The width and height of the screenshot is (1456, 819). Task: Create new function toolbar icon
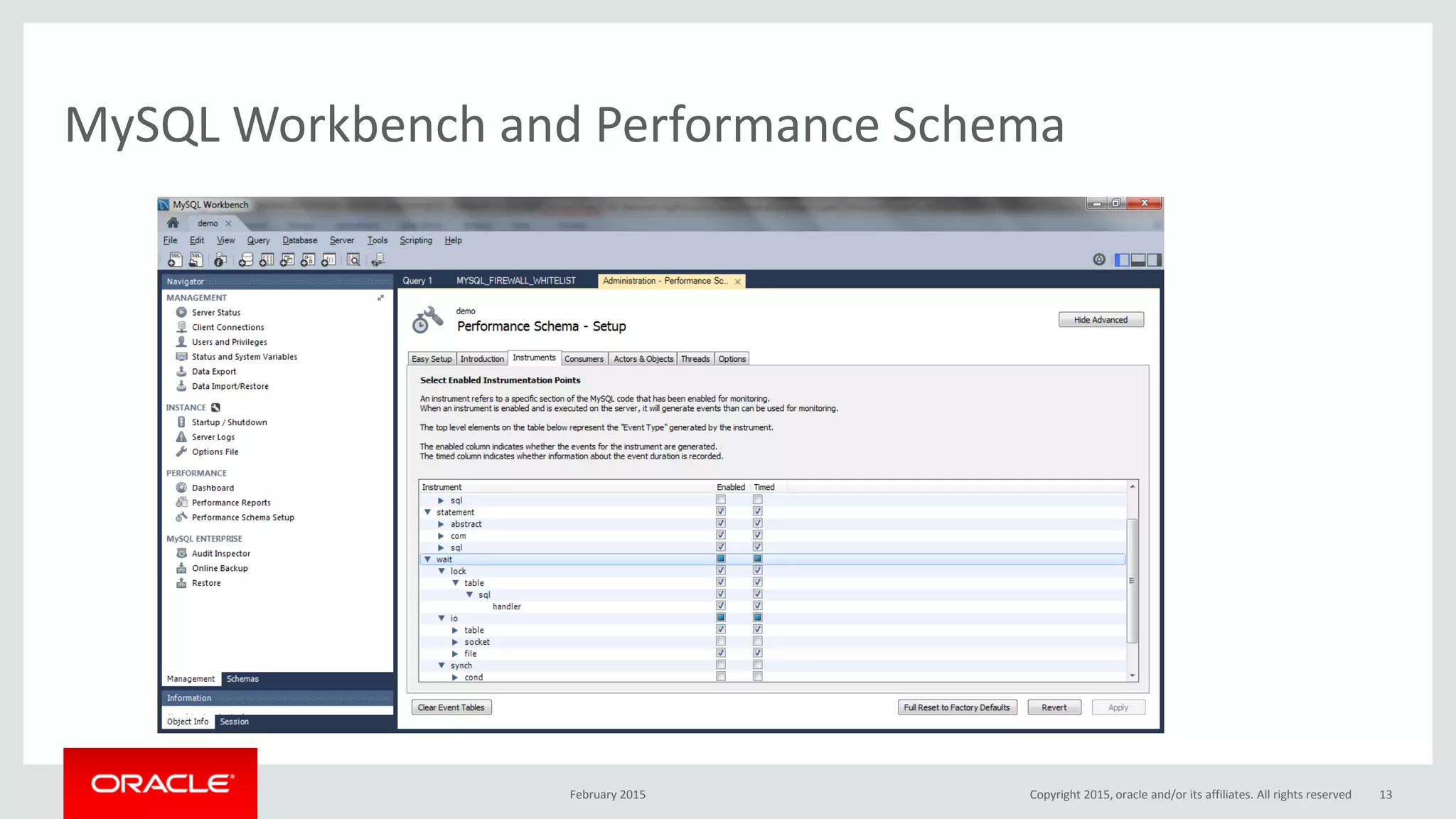coord(328,260)
